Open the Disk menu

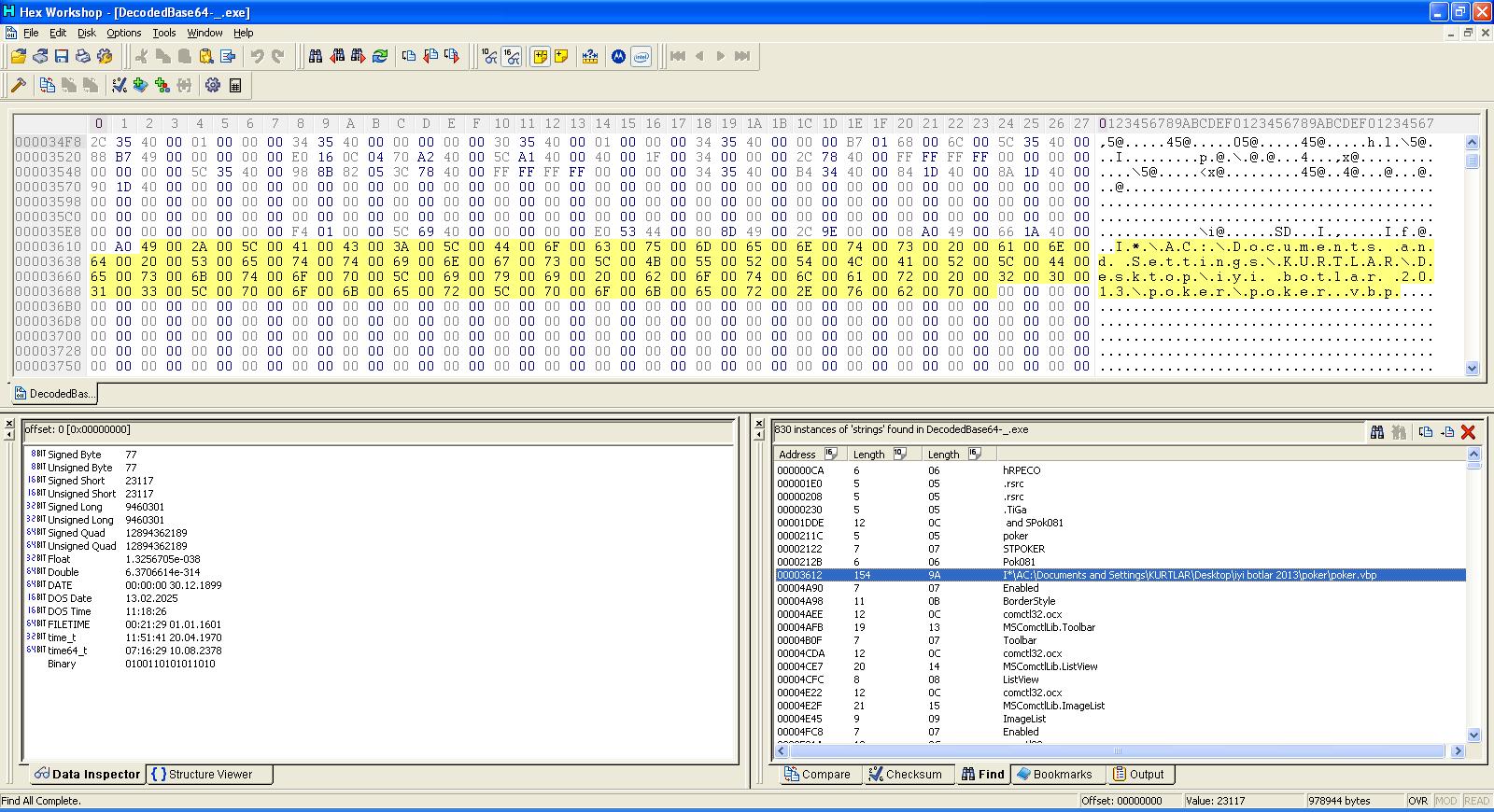(x=87, y=33)
